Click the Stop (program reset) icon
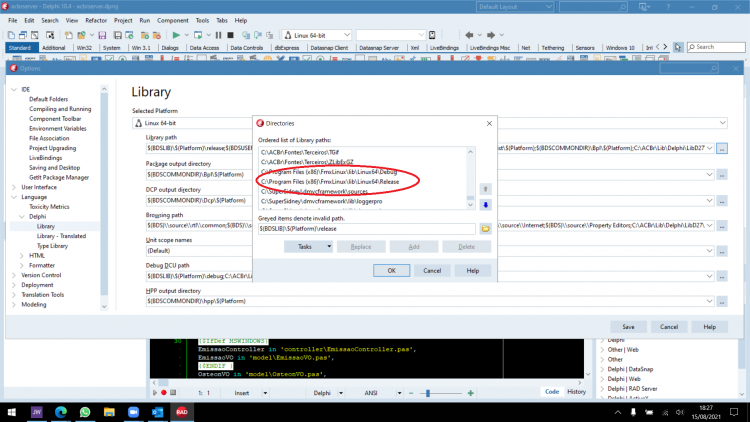The height and width of the screenshot is (422, 750). pyautogui.click(x=231, y=35)
